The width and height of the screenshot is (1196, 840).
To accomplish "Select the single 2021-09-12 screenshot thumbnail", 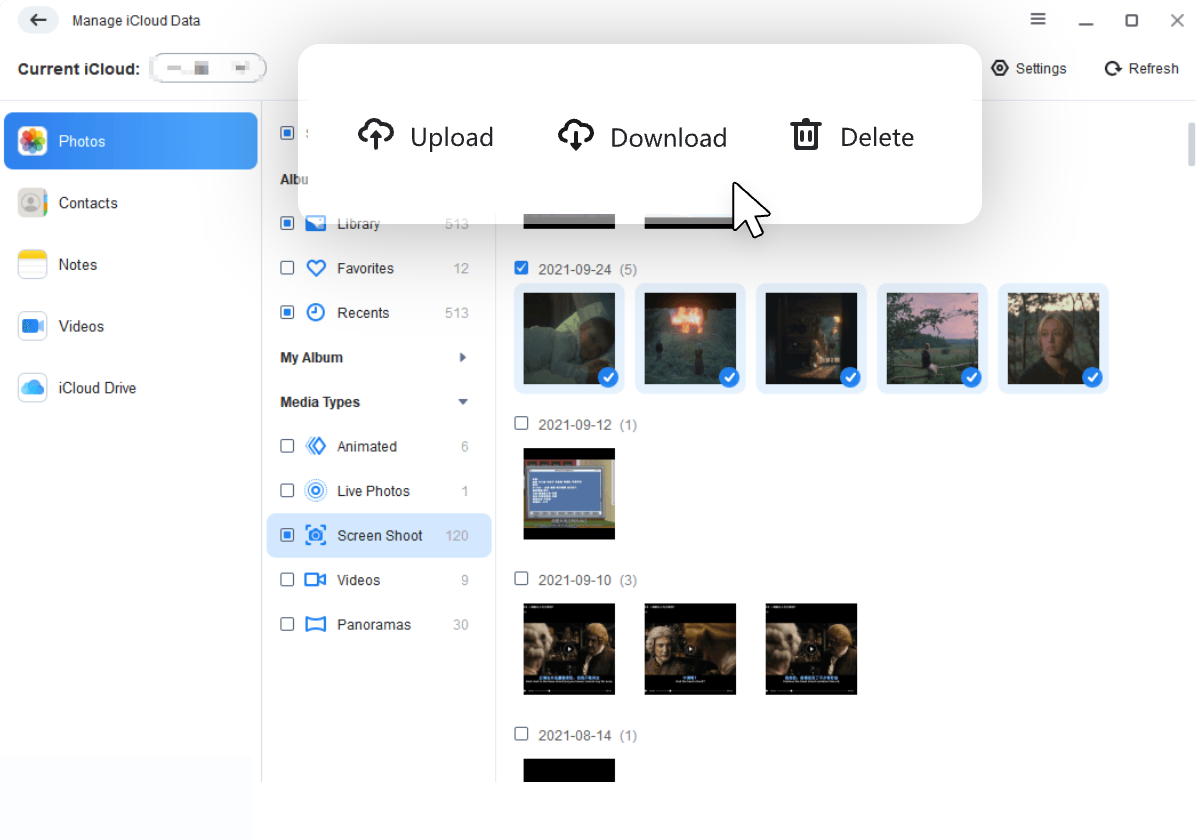I will 569,493.
